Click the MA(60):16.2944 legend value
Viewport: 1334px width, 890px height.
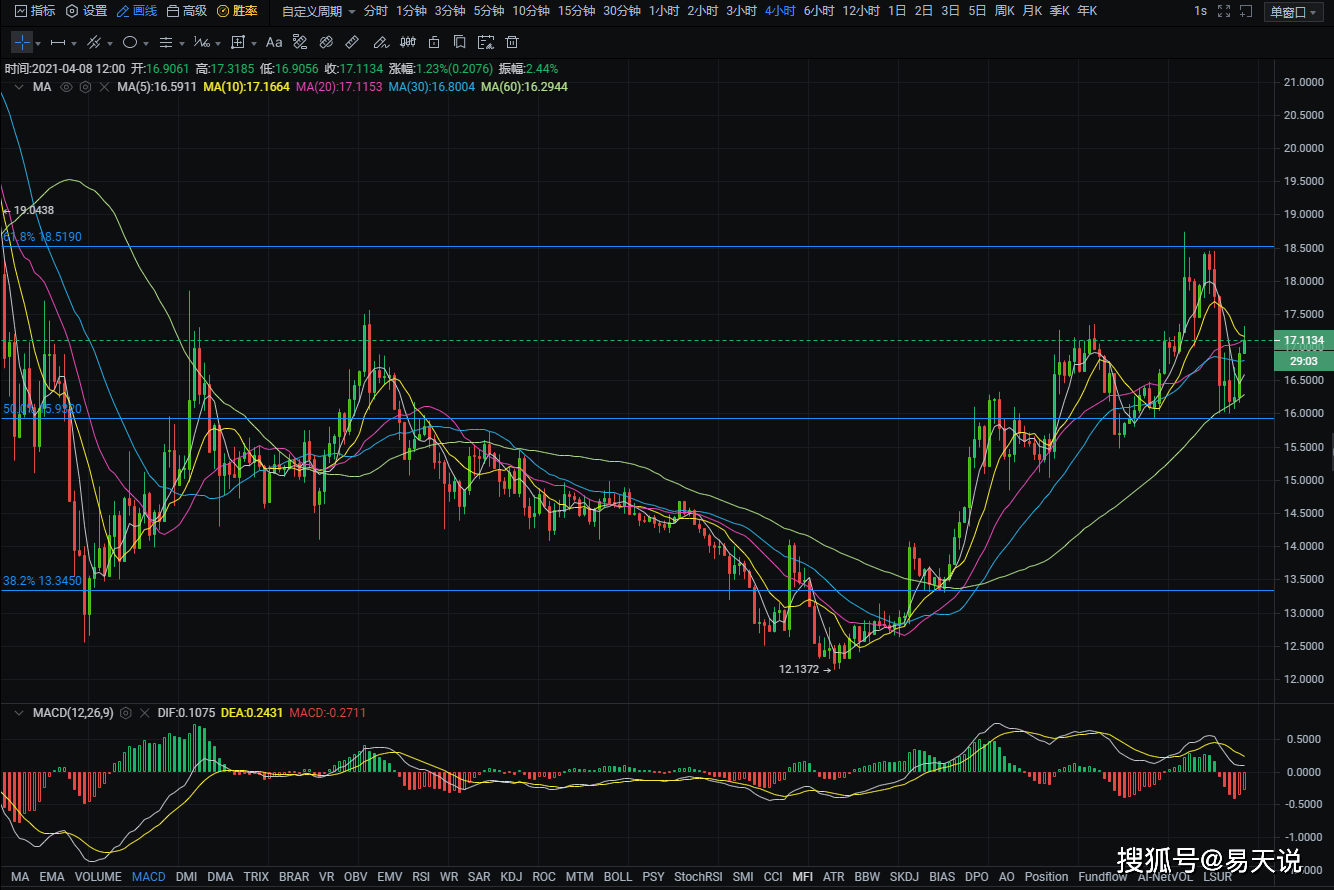click(524, 87)
